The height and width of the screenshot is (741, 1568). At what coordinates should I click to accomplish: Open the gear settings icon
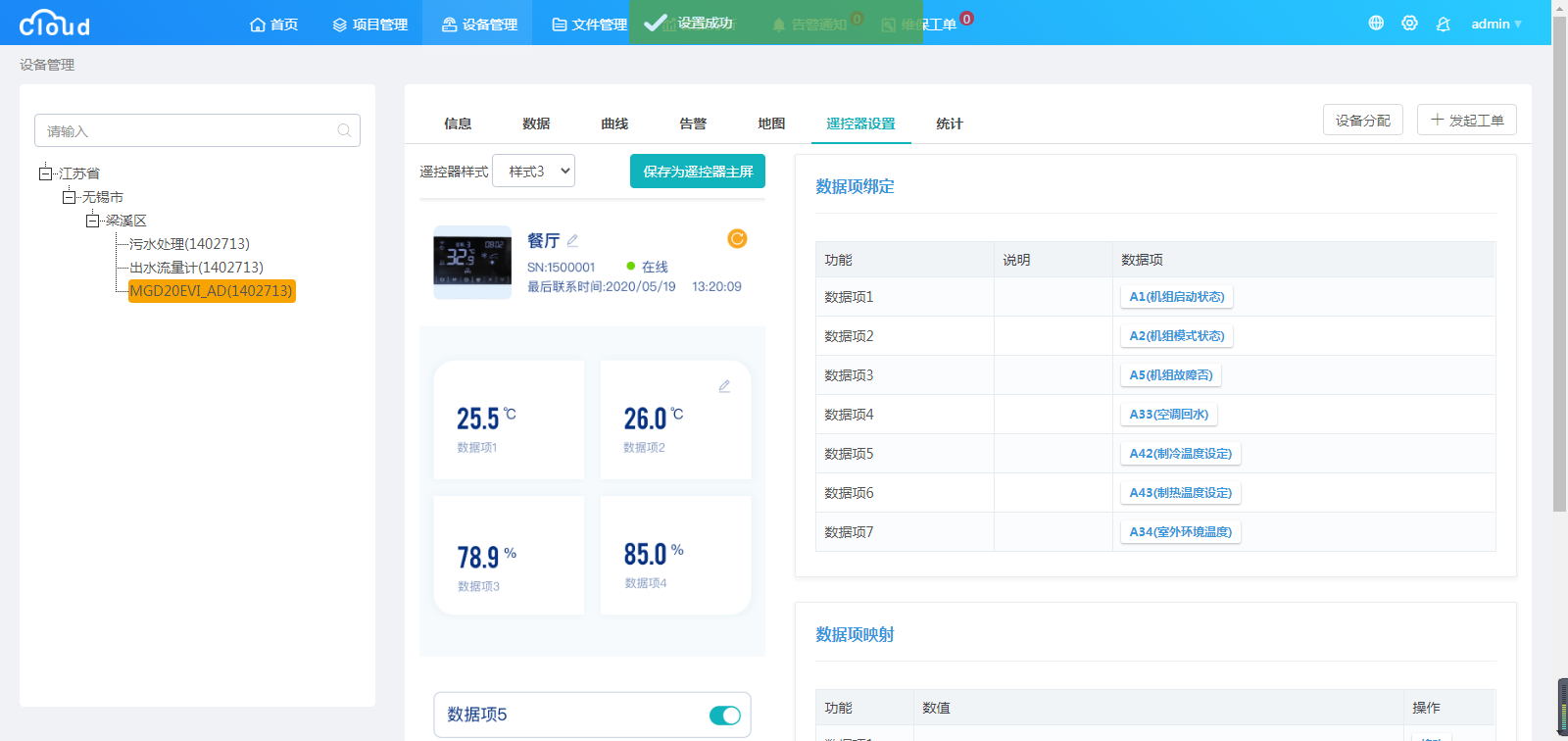pos(1409,23)
